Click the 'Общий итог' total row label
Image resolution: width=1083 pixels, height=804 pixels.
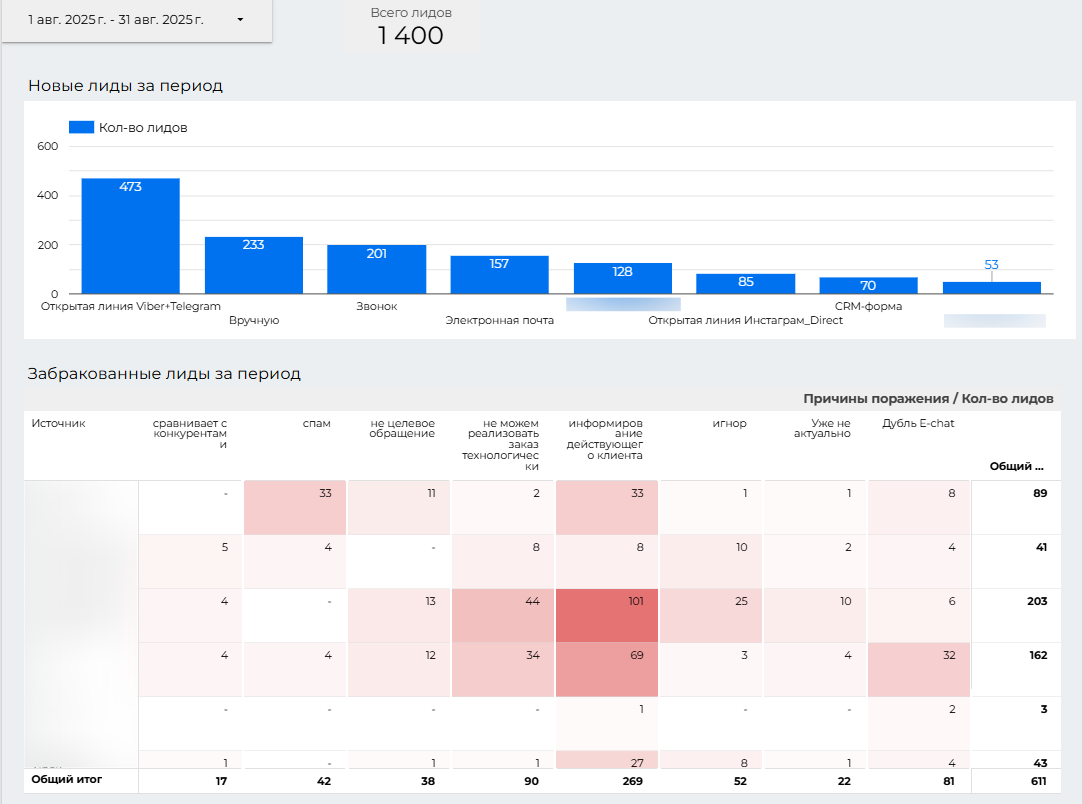point(66,778)
